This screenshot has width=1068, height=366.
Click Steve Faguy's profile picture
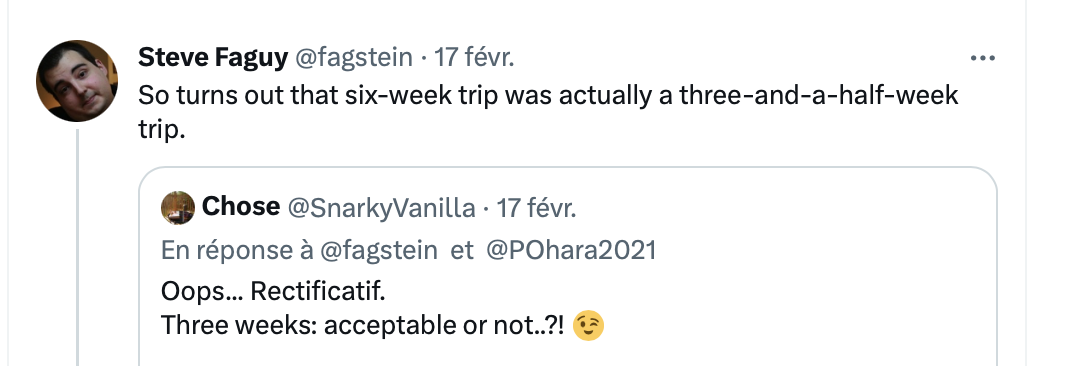[x=77, y=81]
